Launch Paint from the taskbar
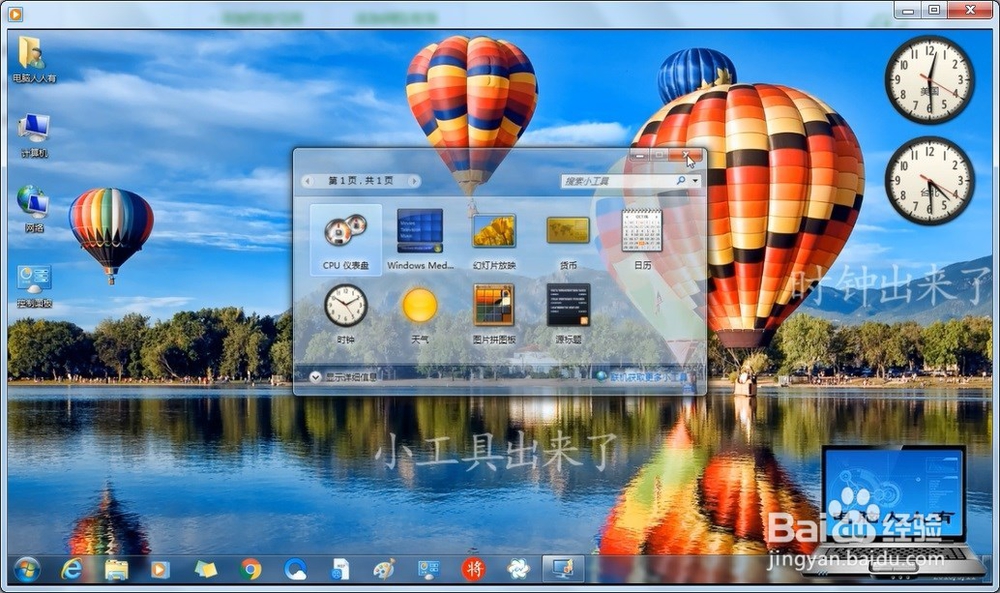 tap(384, 569)
